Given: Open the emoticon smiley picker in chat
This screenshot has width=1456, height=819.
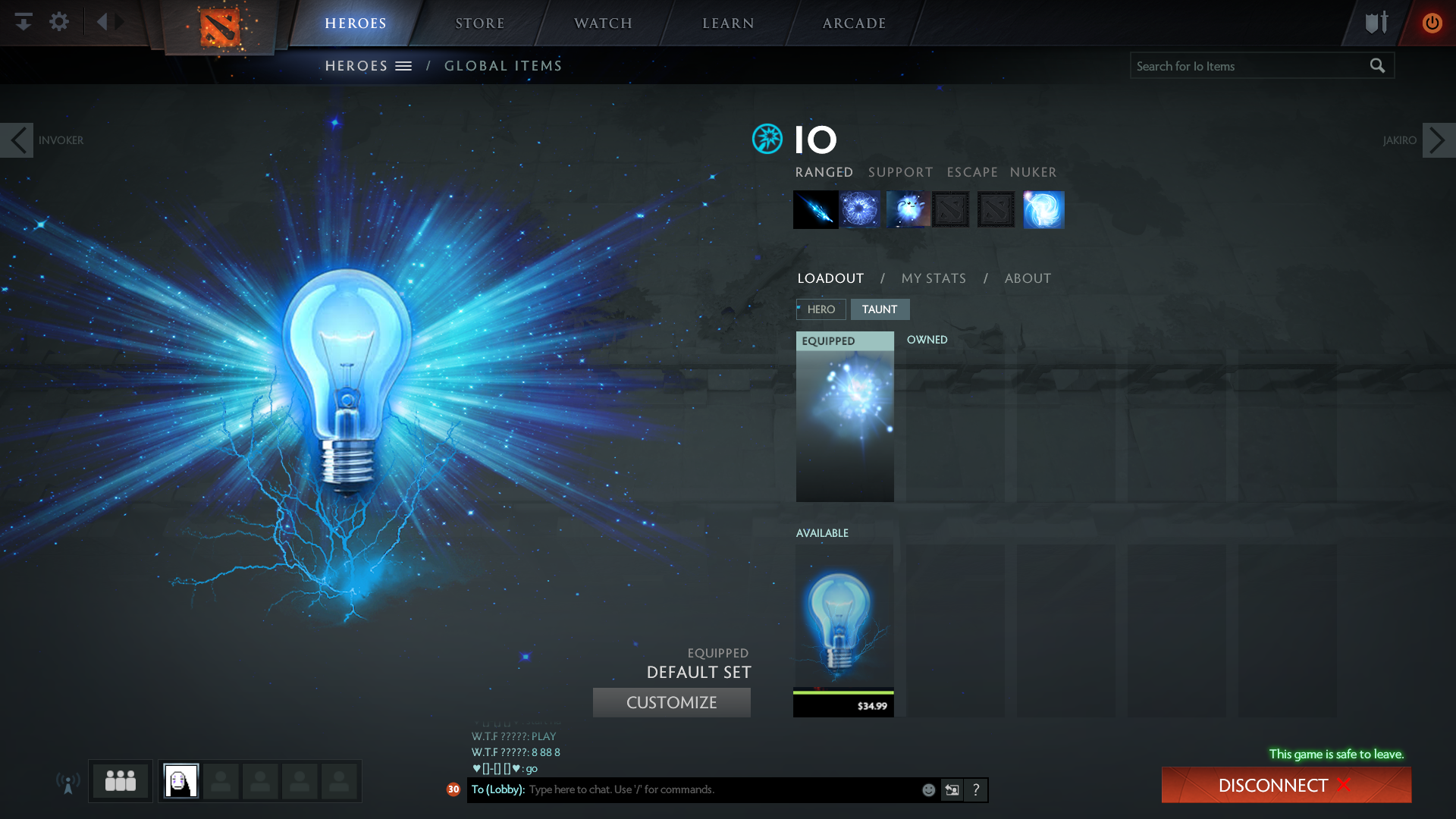Looking at the screenshot, I should (x=928, y=790).
